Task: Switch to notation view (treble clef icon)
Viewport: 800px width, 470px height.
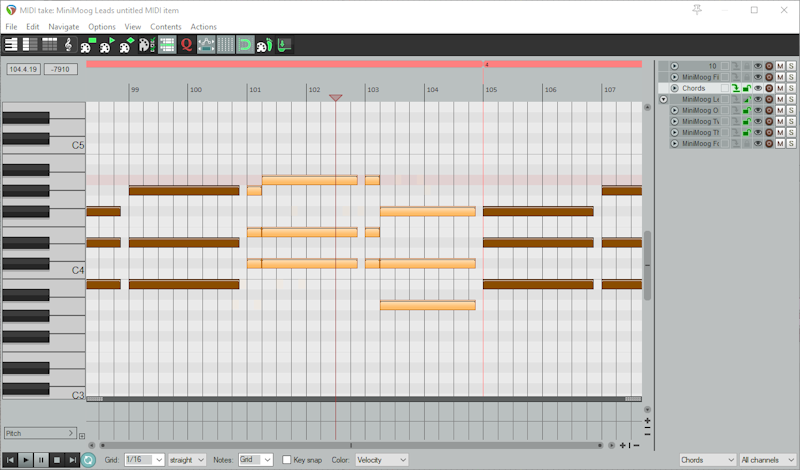Action: coord(68,44)
